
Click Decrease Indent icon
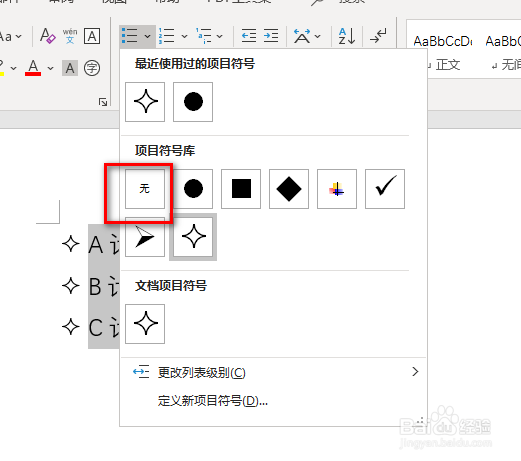(249, 36)
